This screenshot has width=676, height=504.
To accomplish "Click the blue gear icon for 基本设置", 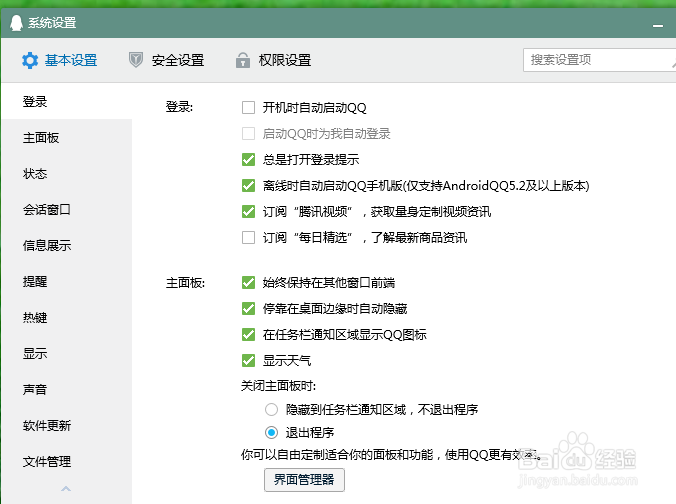I will tap(30, 60).
